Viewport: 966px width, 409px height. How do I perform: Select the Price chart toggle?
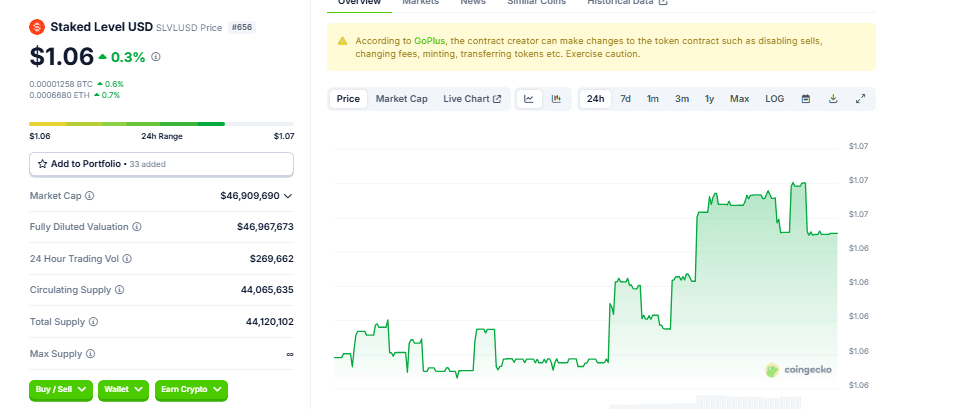(x=348, y=99)
